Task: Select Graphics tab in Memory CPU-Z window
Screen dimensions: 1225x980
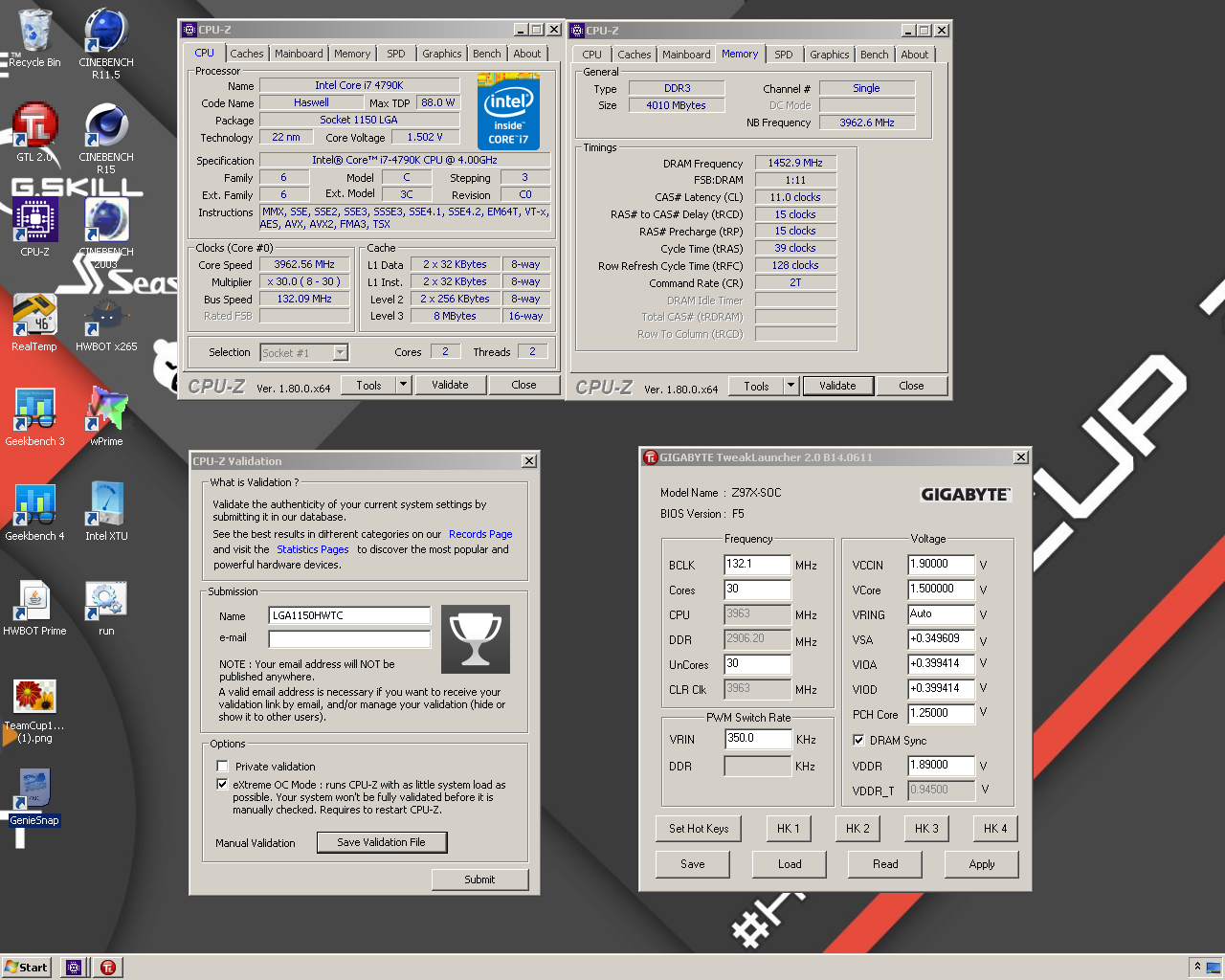Action: [829, 55]
